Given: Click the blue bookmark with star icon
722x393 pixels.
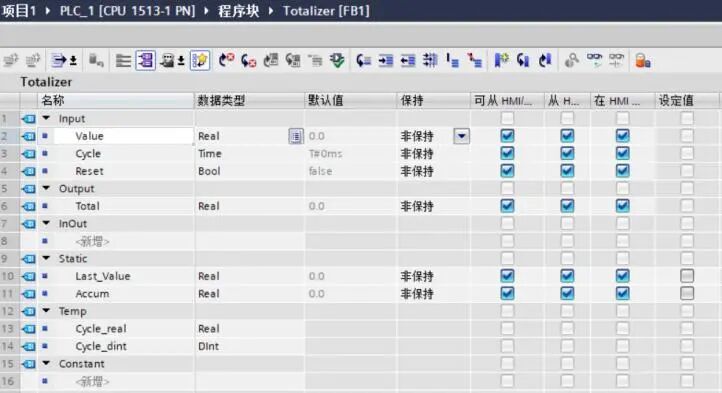Looking at the screenshot, I should pos(501,60).
